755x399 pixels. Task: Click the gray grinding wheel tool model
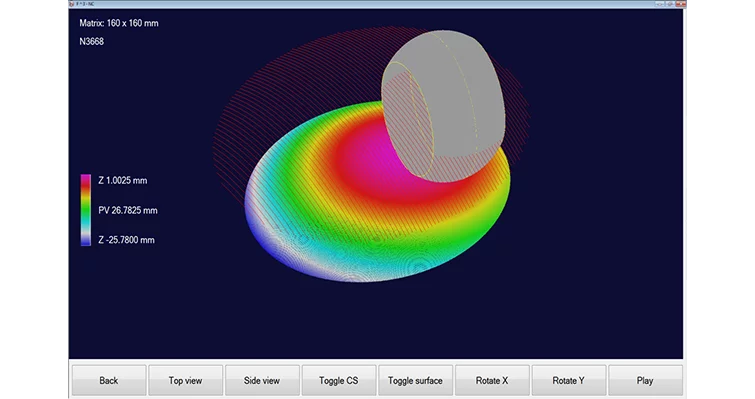pos(443,106)
